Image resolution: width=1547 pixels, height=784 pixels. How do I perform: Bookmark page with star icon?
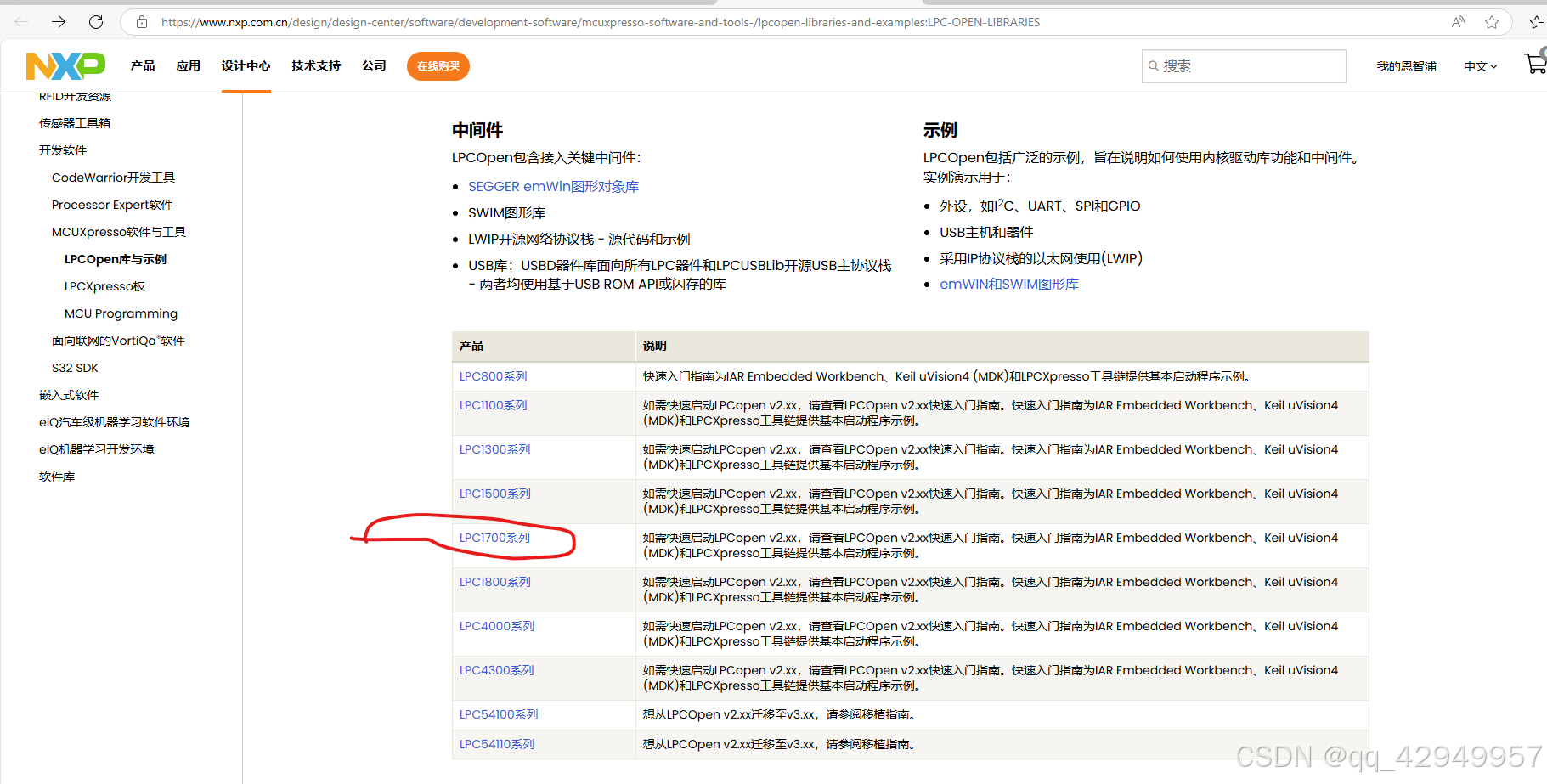pos(1492,22)
